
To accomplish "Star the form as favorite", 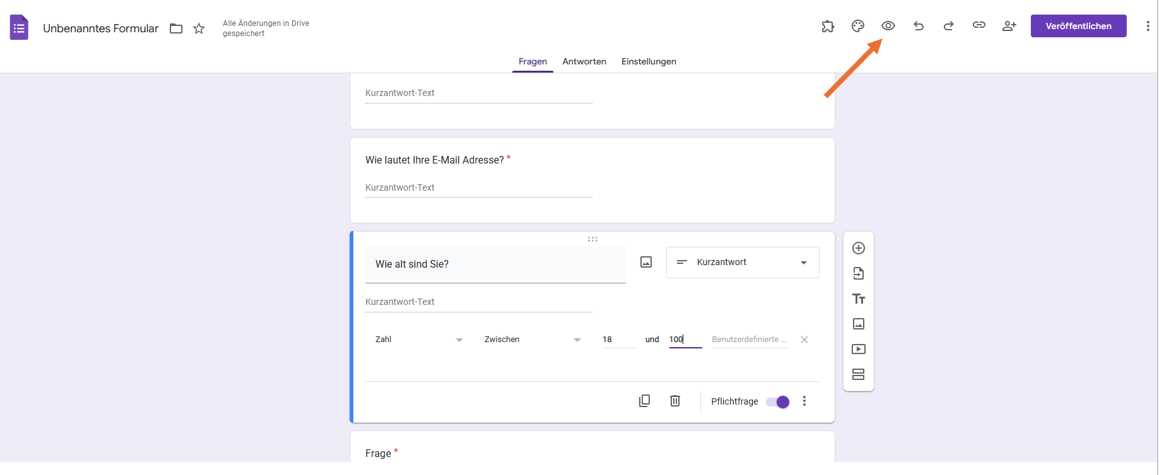I will click(x=199, y=29).
